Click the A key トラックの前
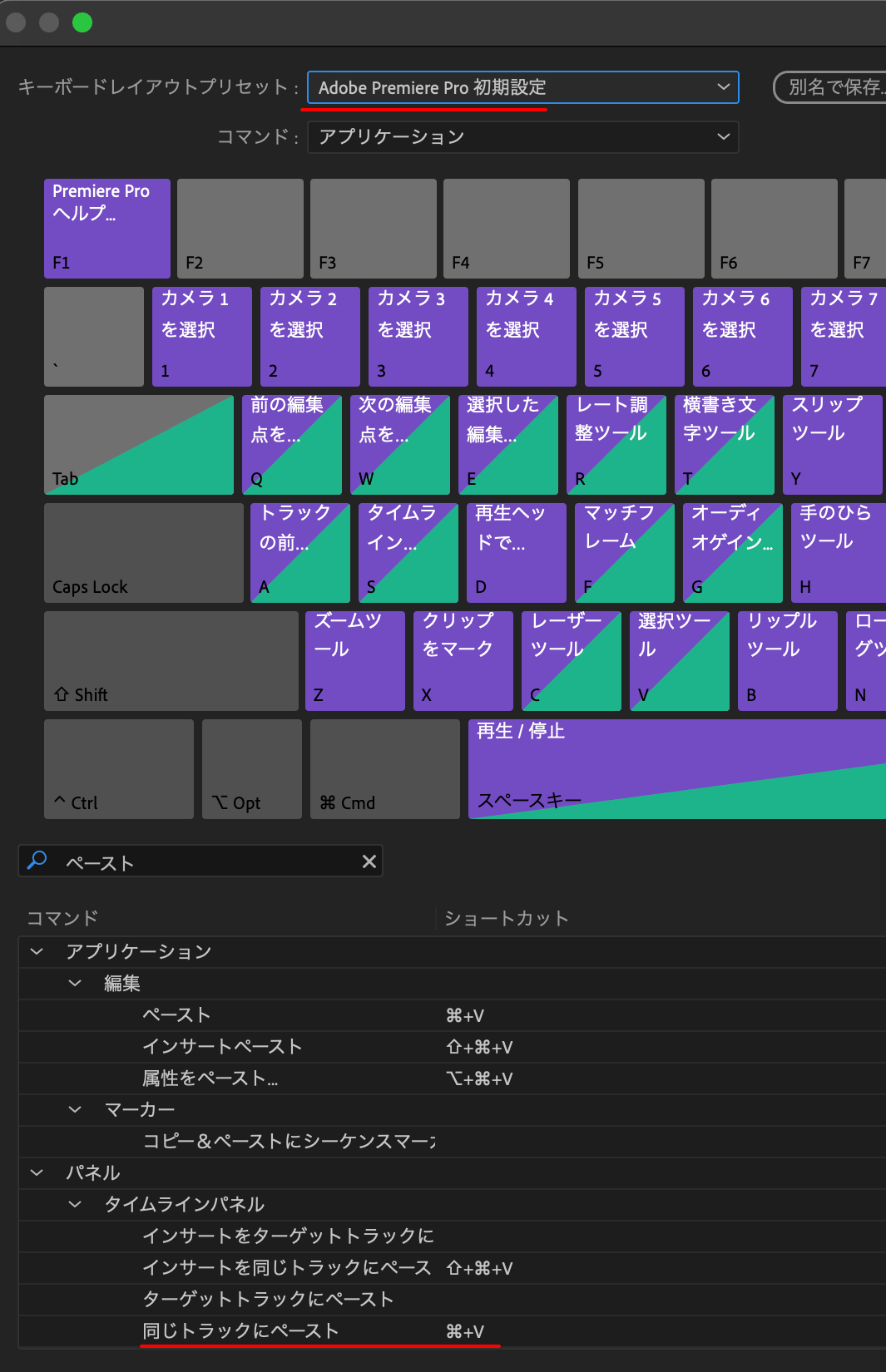 [300, 553]
